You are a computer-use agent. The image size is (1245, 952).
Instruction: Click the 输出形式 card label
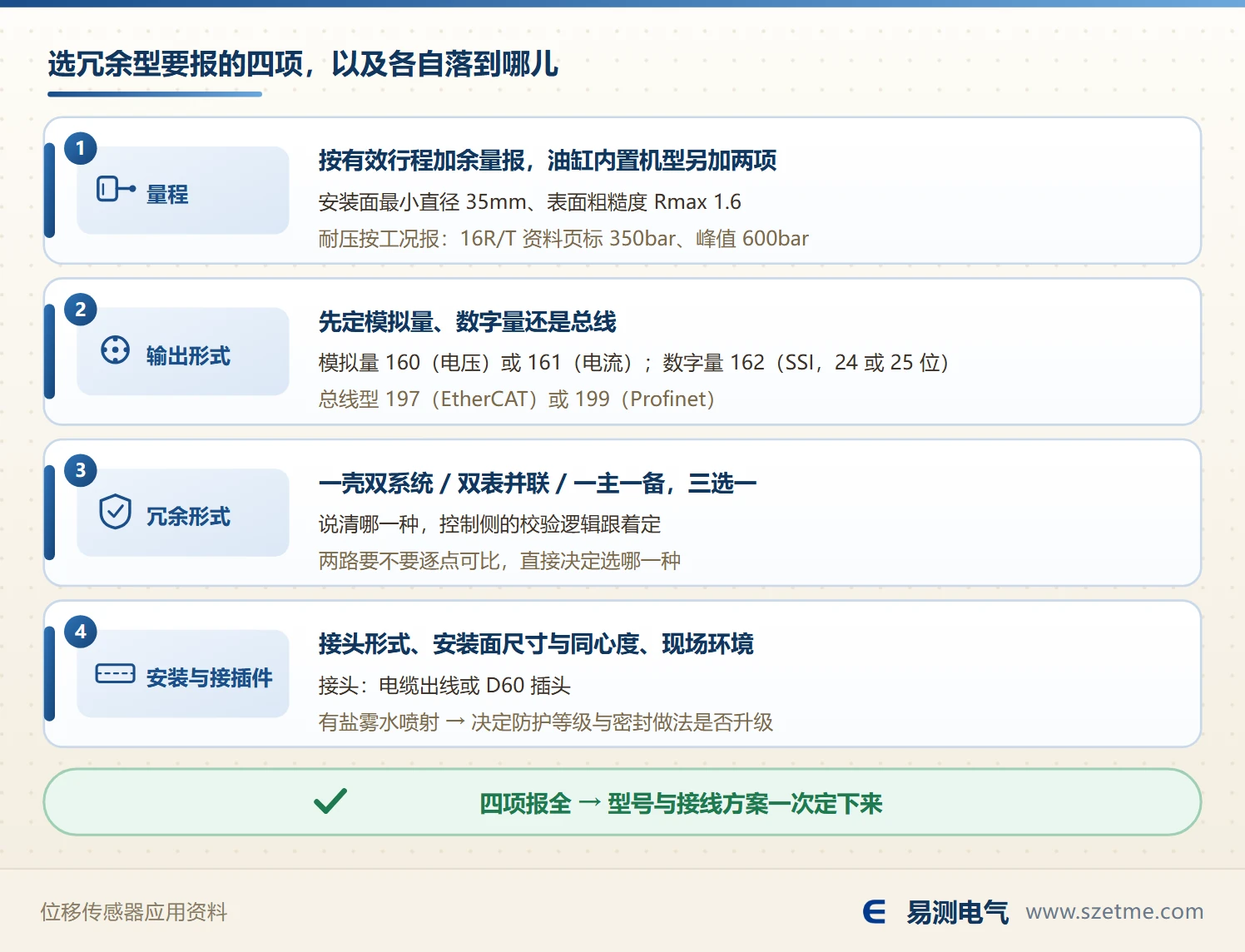tap(188, 356)
